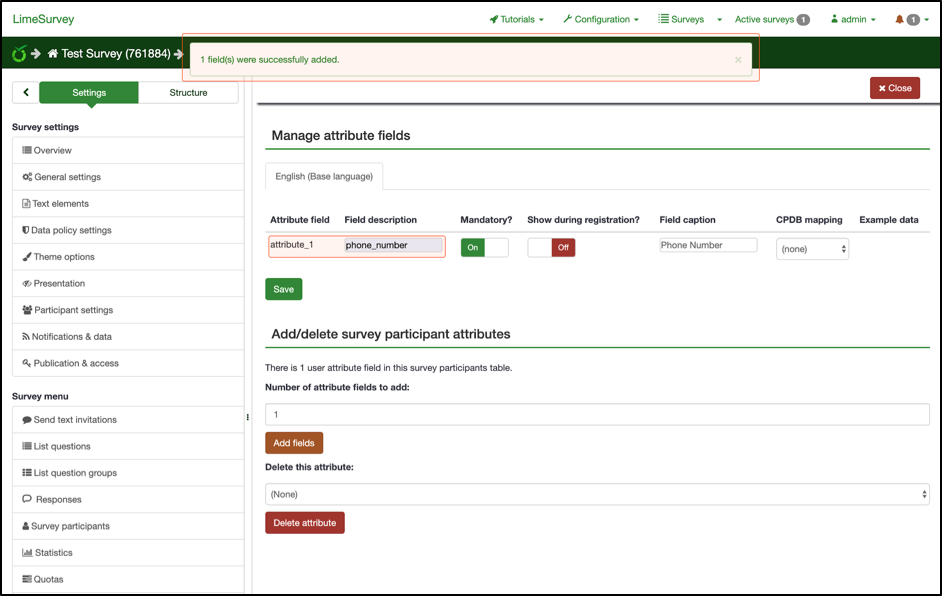Screen dimensions: 942x596
Task: Expand the caret next to Surveys
Action: (x=719, y=20)
